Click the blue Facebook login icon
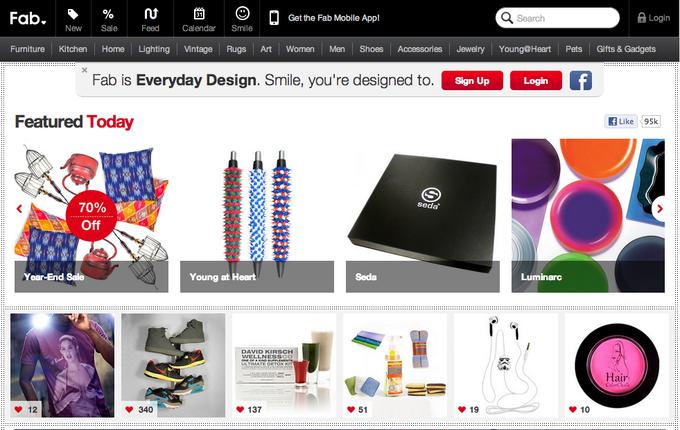Viewport: 680px width, 430px height. coord(581,81)
